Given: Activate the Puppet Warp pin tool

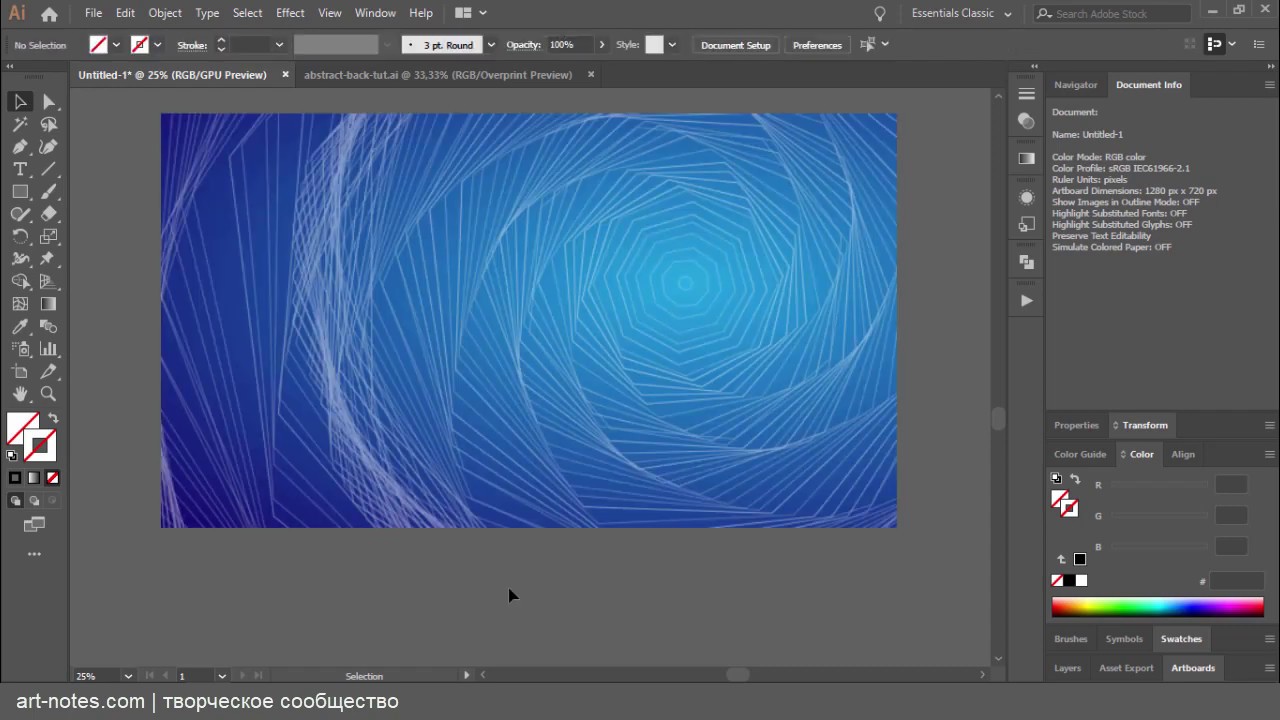Looking at the screenshot, I should (x=48, y=259).
